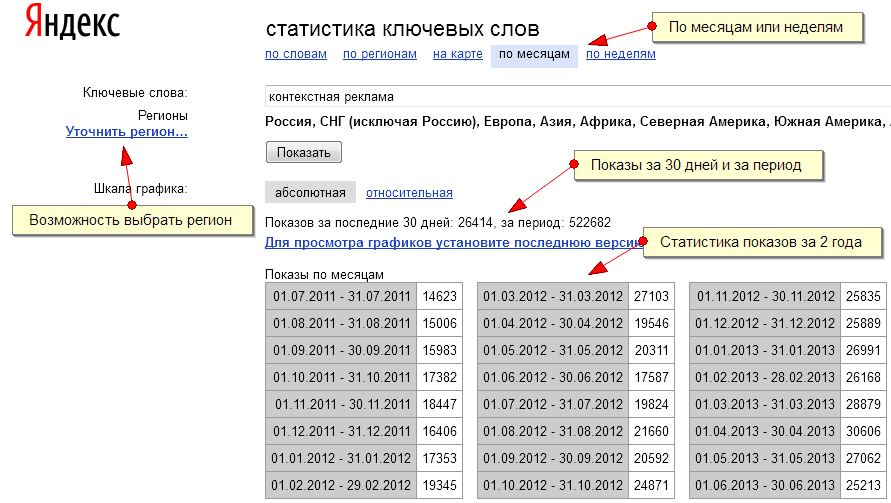Viewport: 891px width, 503px height.
Task: Click 'Показов за последние 30 дней' summary
Action: click(438, 222)
